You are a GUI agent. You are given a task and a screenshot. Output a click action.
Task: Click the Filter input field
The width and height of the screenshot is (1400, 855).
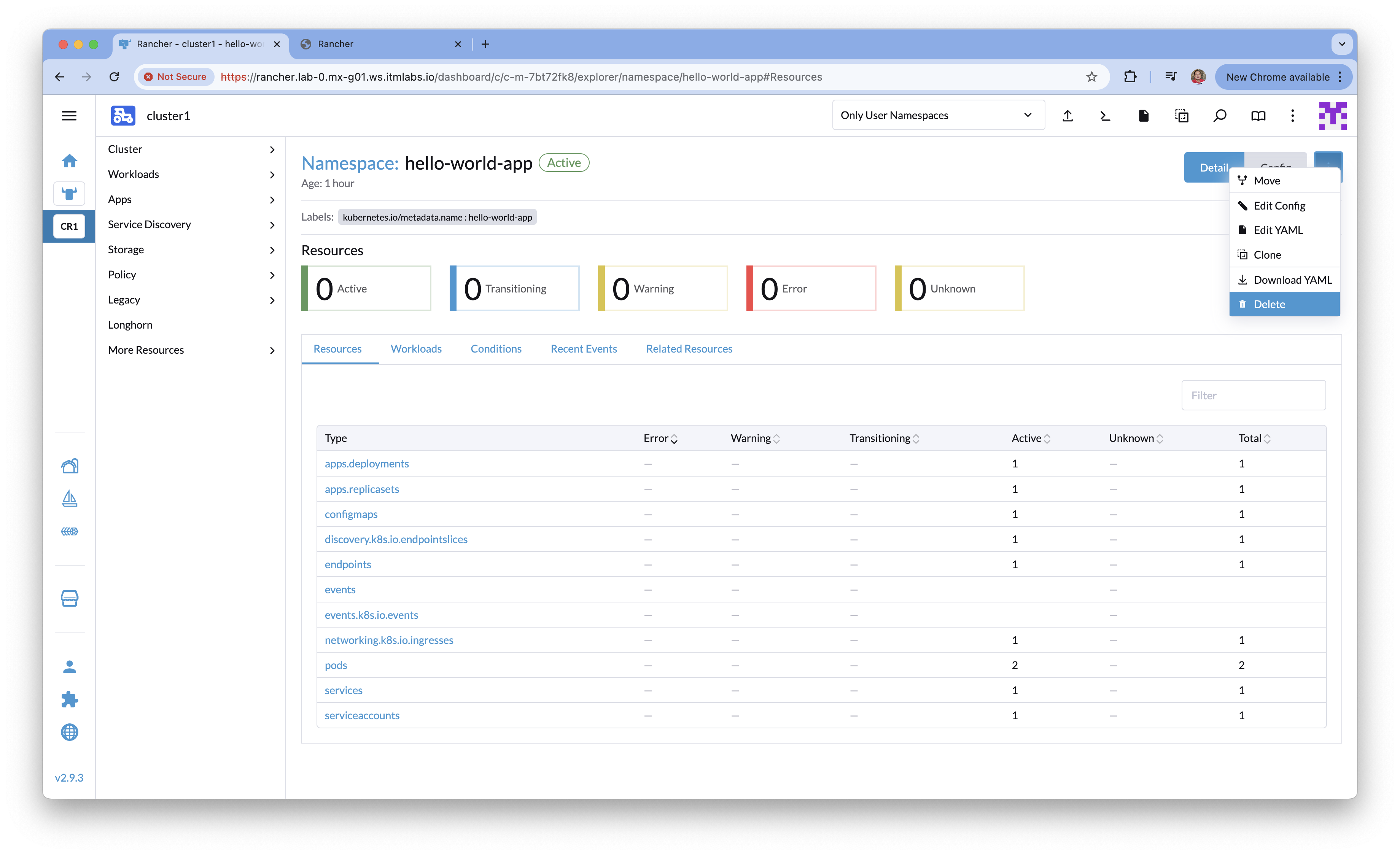pos(1253,396)
